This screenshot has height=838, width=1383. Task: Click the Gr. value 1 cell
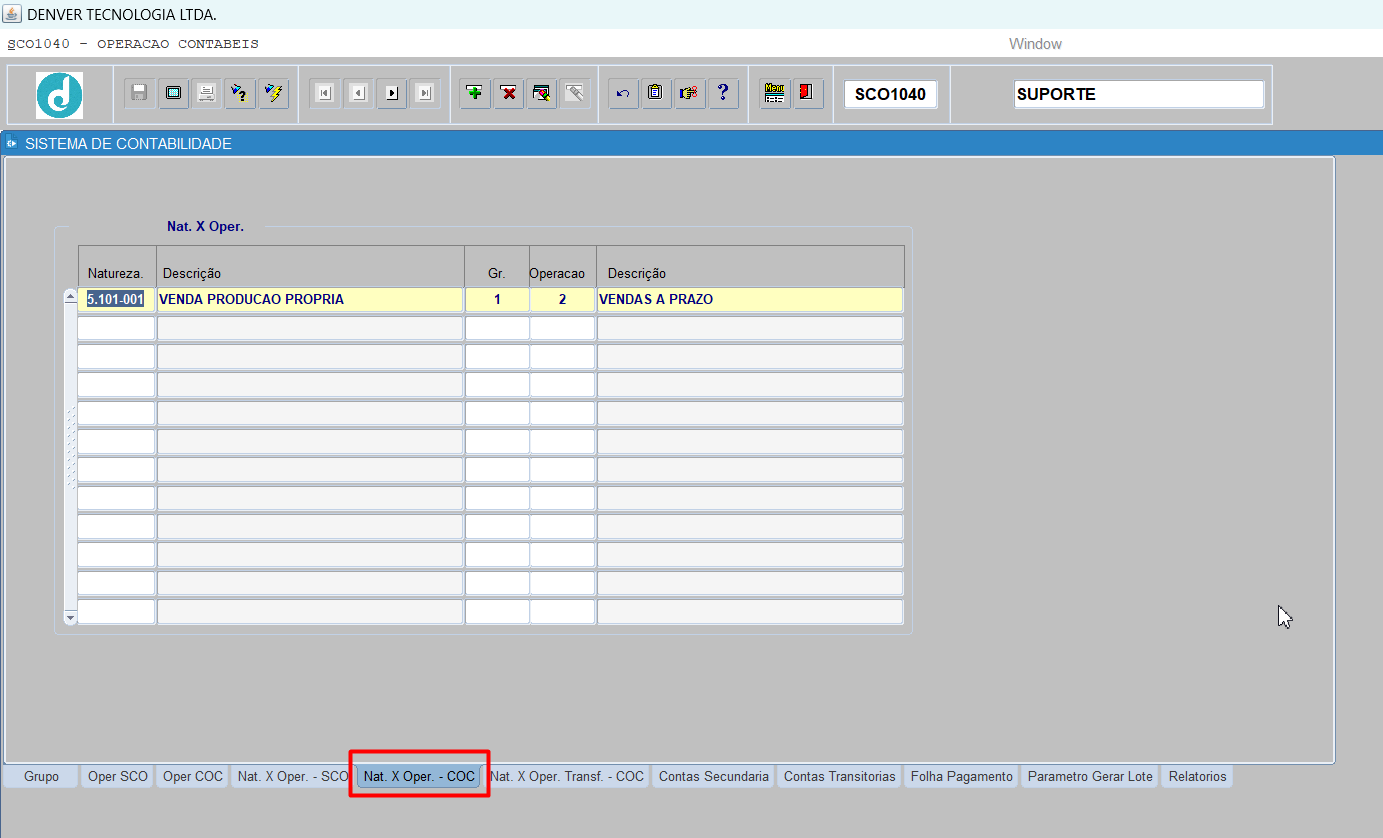pyautogui.click(x=497, y=300)
